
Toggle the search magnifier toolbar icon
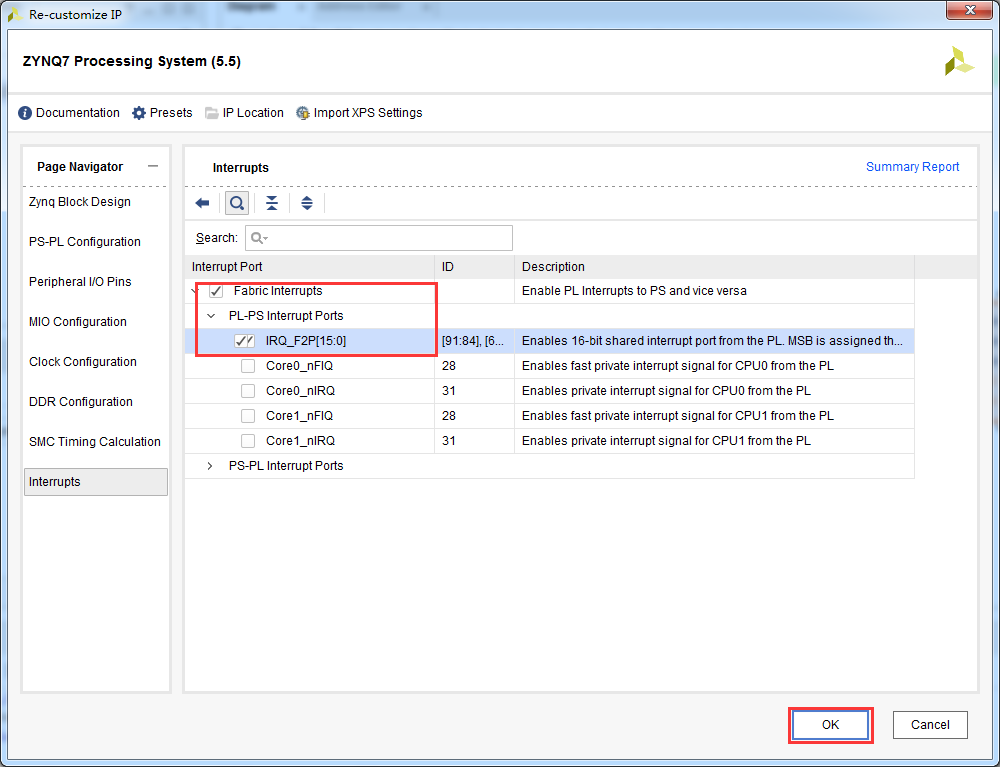tap(237, 203)
